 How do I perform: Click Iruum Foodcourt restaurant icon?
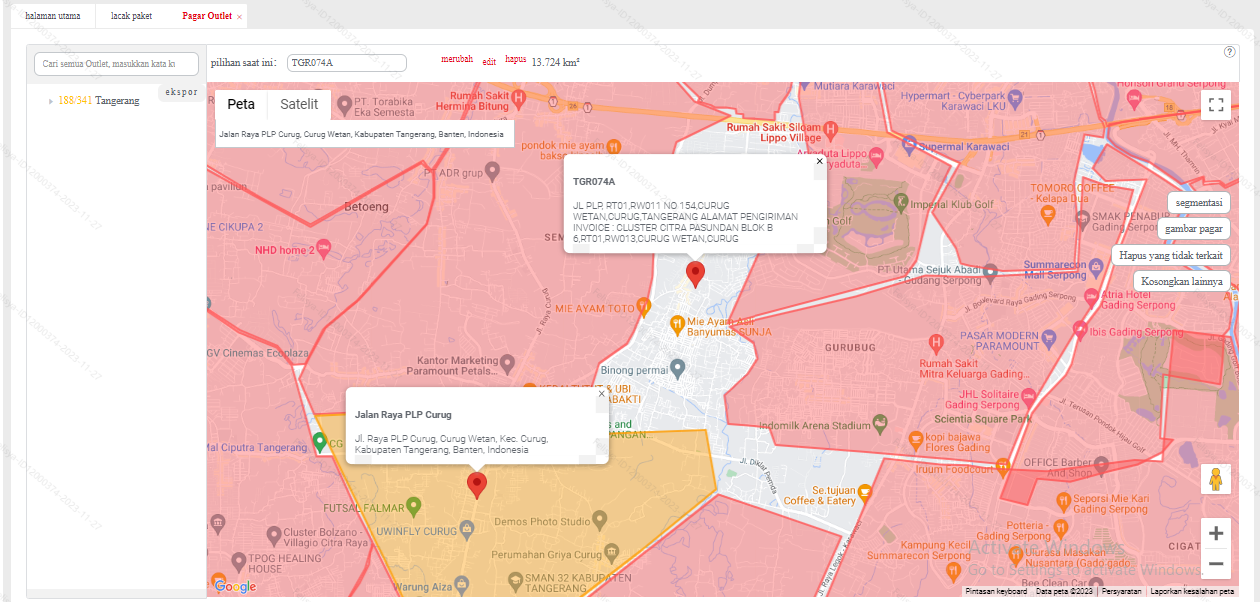pos(1005,468)
